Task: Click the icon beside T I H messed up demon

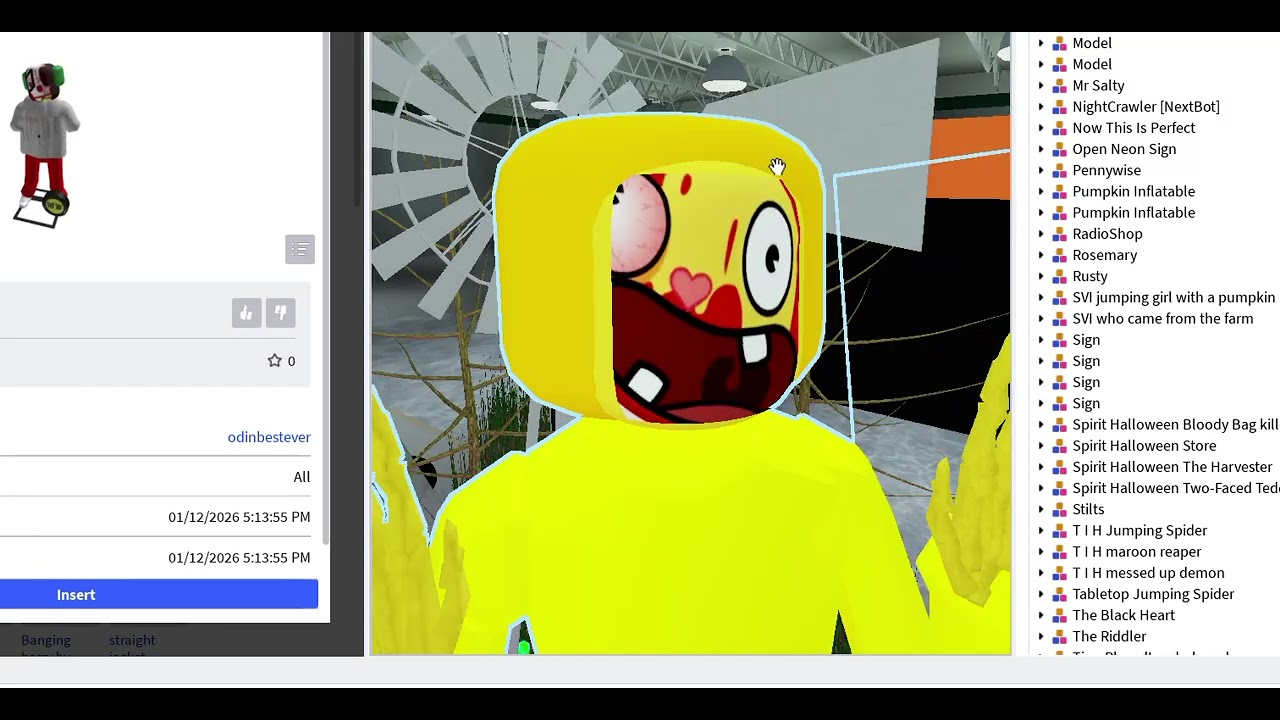Action: [x=1059, y=573]
